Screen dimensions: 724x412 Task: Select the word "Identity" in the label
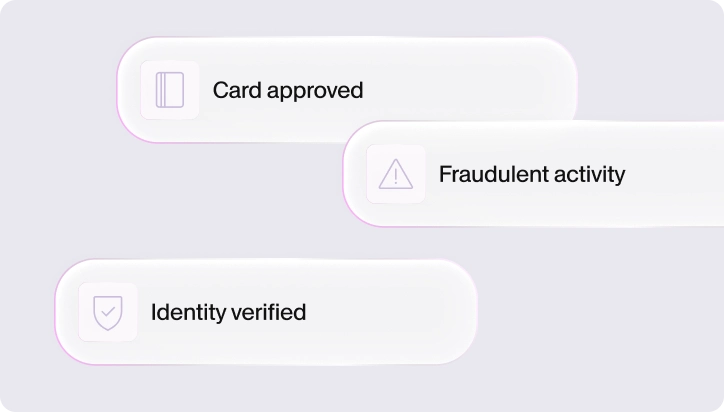[x=188, y=313]
